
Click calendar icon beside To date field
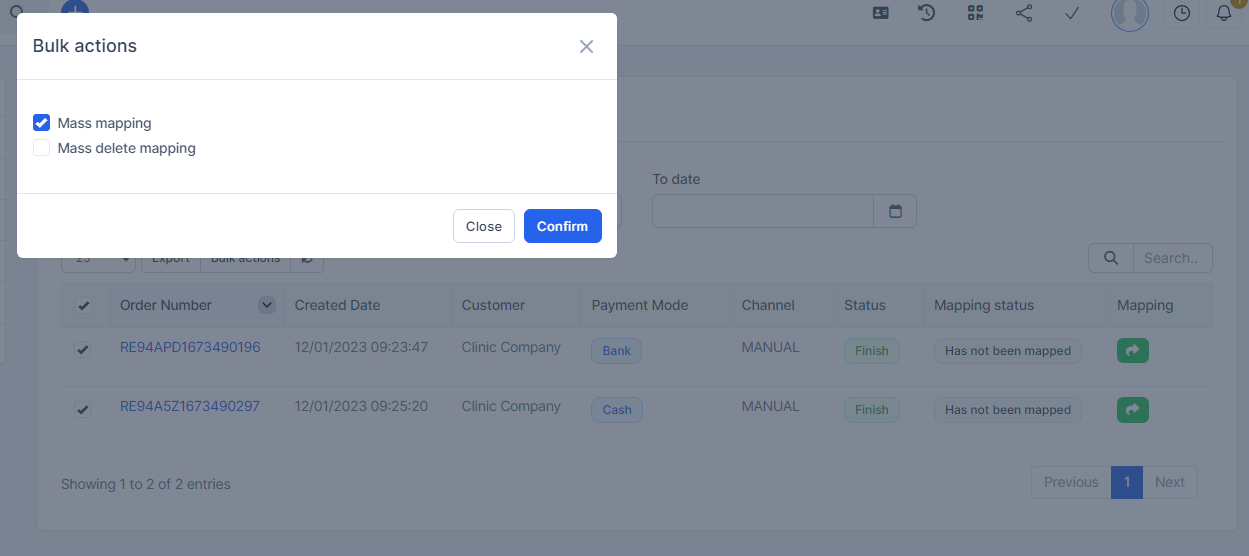click(895, 211)
